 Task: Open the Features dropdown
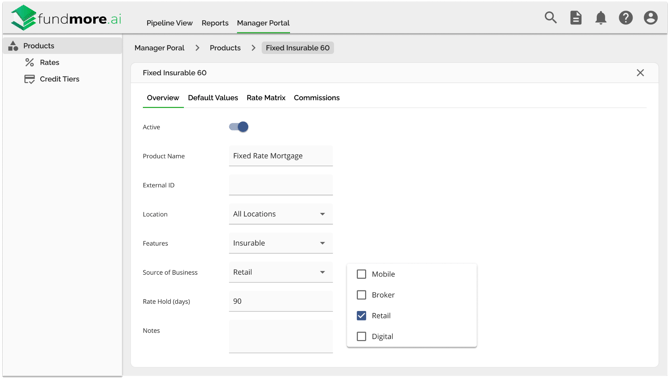coord(281,243)
